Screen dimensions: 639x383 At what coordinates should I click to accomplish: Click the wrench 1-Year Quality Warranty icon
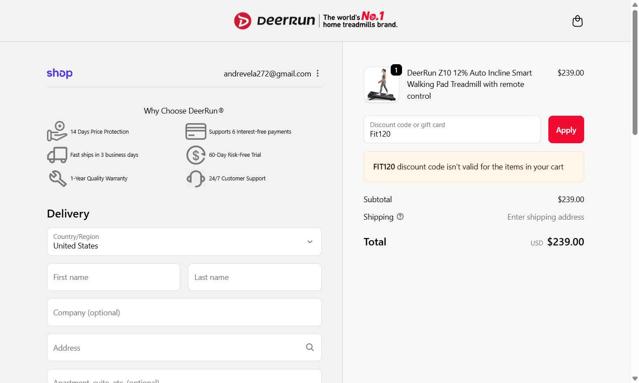pos(57,178)
